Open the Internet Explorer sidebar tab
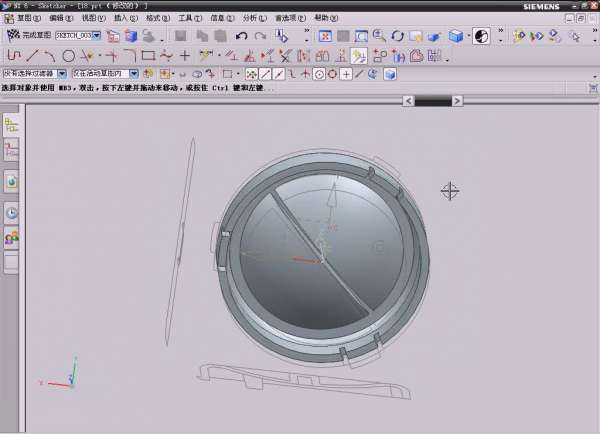 point(11,182)
